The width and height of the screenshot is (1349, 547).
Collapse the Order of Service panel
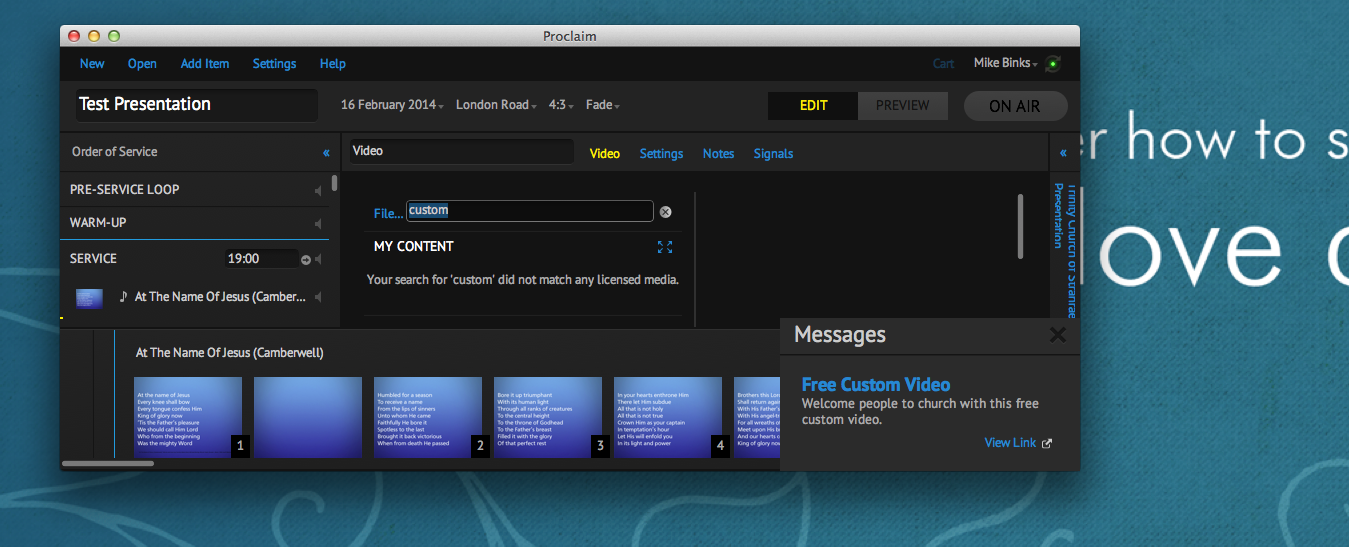coord(326,153)
